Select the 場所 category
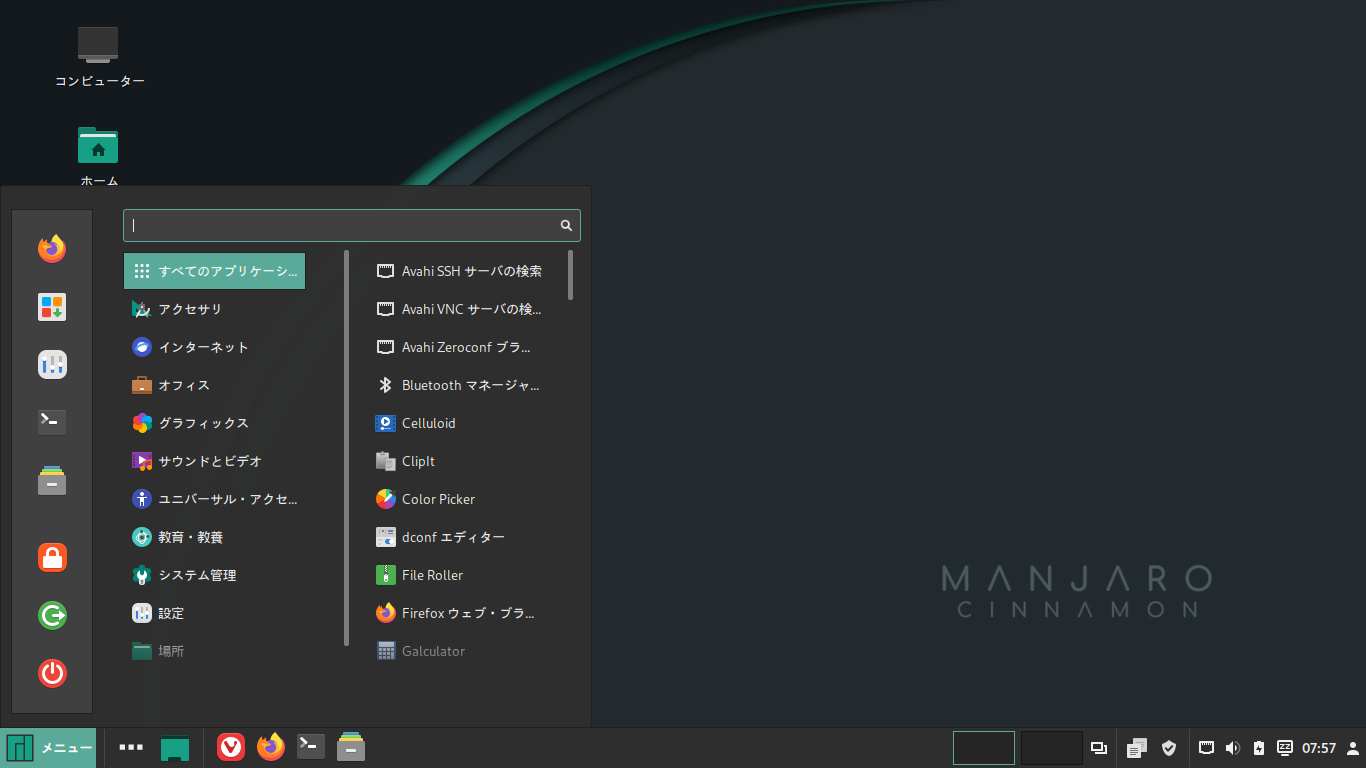 pos(214,651)
